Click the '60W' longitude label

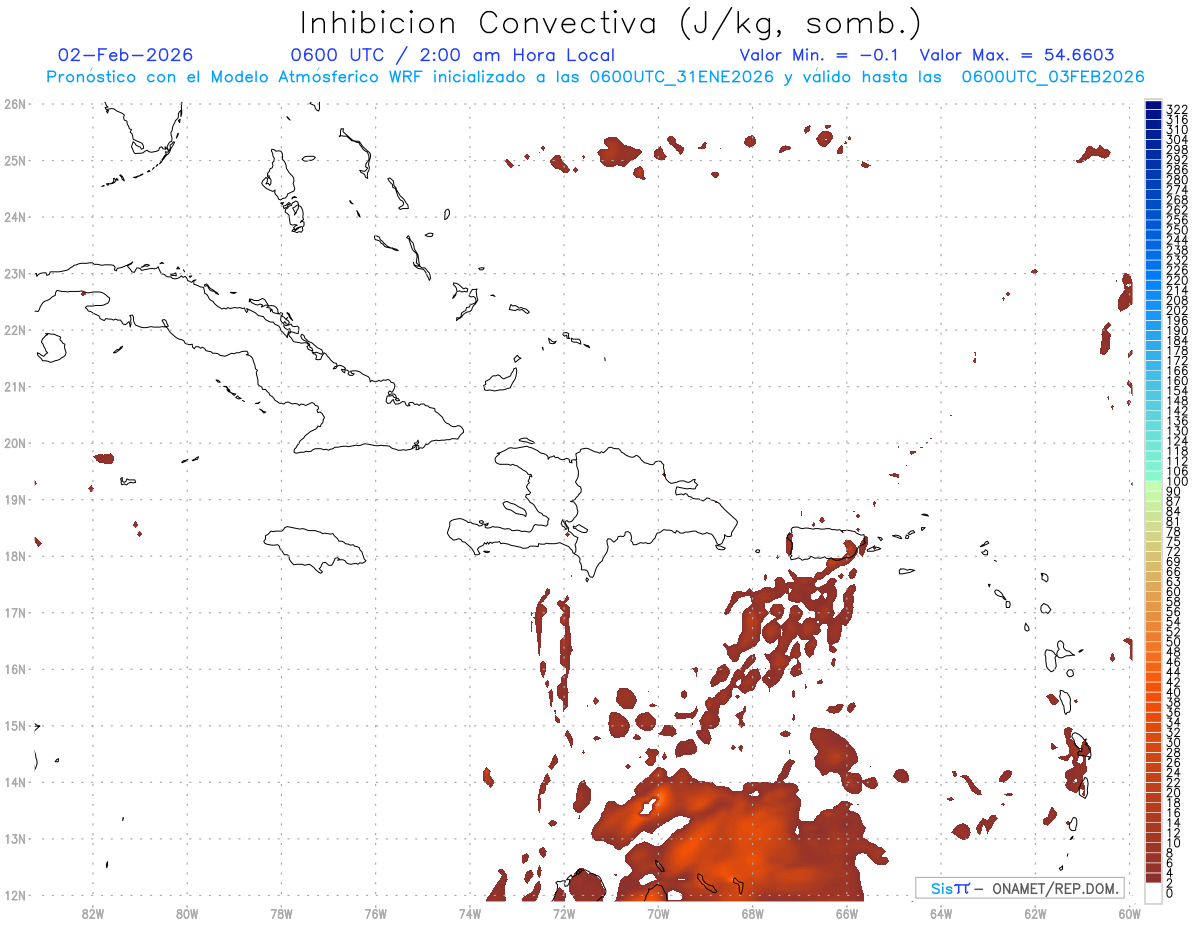pyautogui.click(x=1129, y=913)
